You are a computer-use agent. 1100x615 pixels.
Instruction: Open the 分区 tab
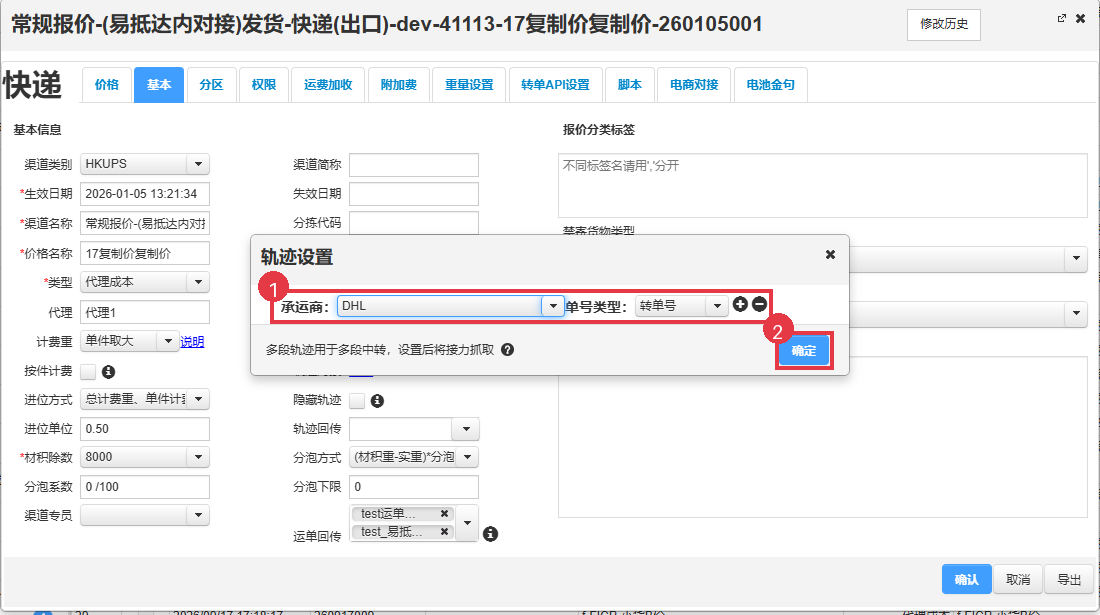tap(211, 85)
